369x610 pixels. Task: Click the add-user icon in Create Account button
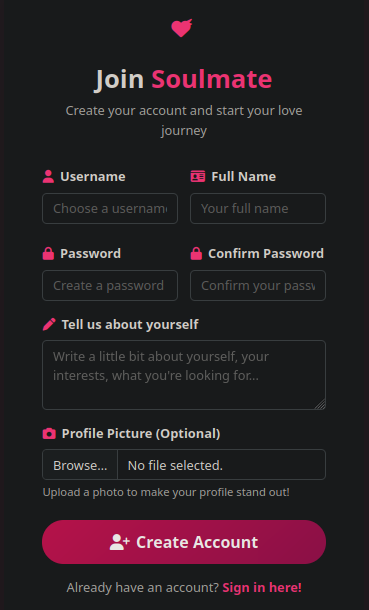click(x=119, y=542)
